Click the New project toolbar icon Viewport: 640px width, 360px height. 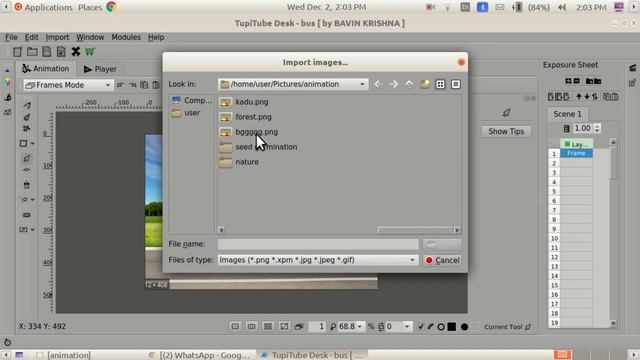pyautogui.click(x=17, y=52)
